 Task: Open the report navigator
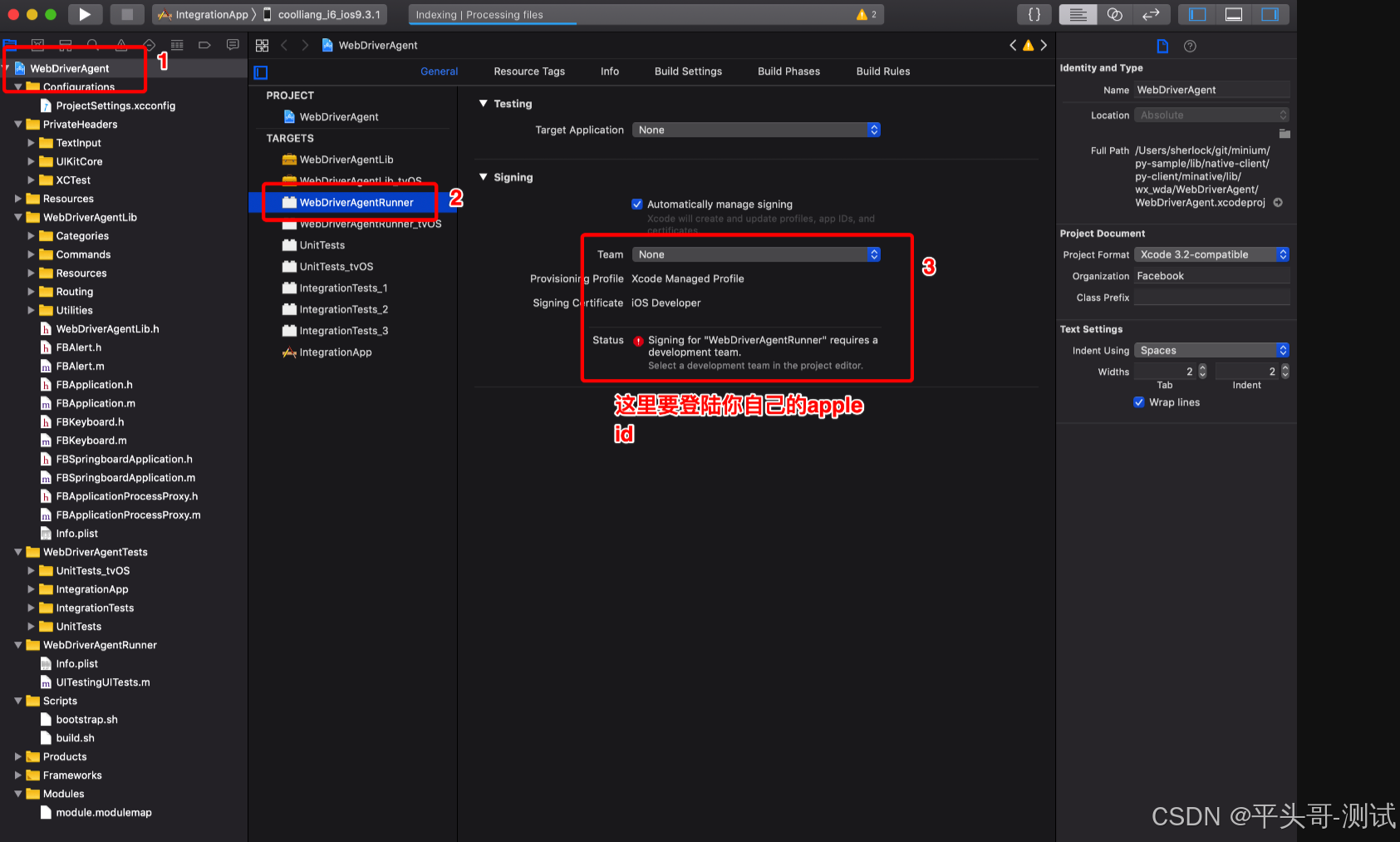[233, 45]
